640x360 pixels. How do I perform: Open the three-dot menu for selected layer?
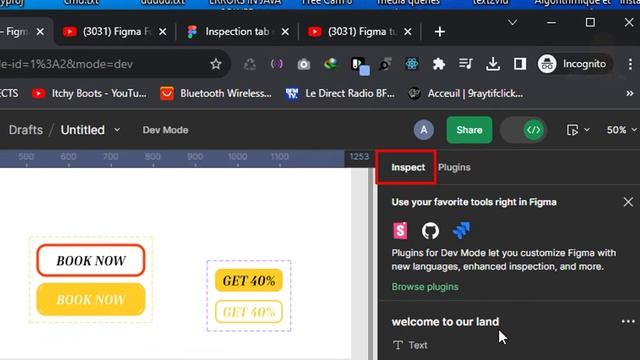point(628,322)
